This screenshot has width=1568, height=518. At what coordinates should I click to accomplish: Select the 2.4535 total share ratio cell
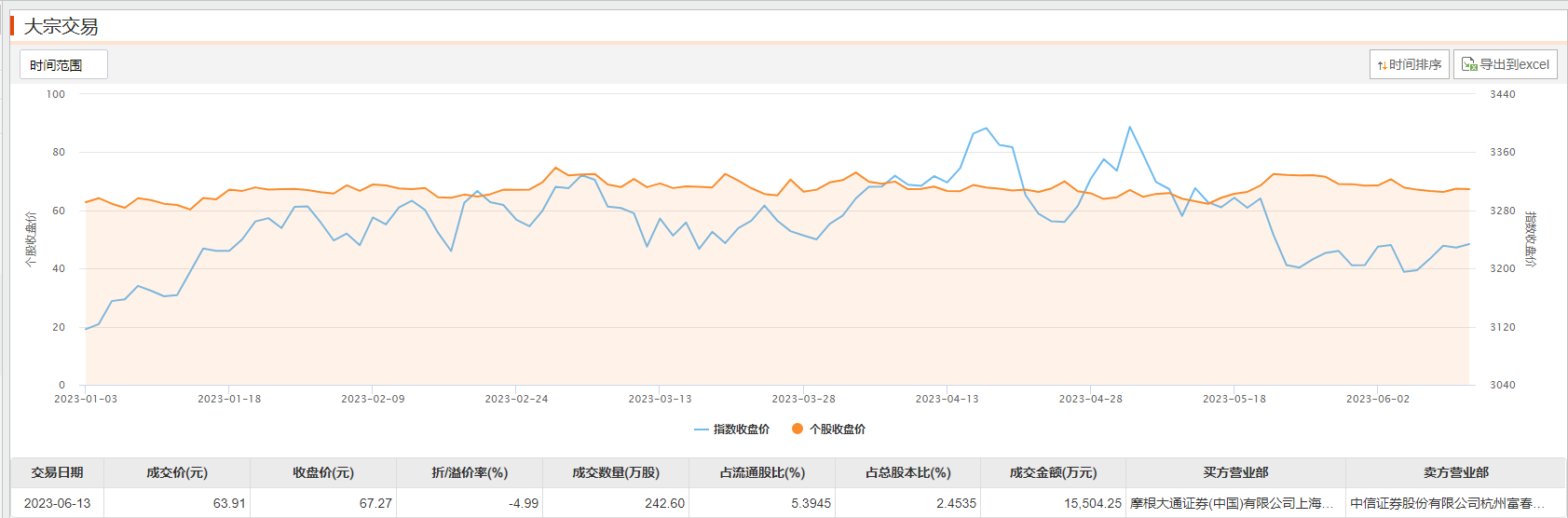point(908,503)
